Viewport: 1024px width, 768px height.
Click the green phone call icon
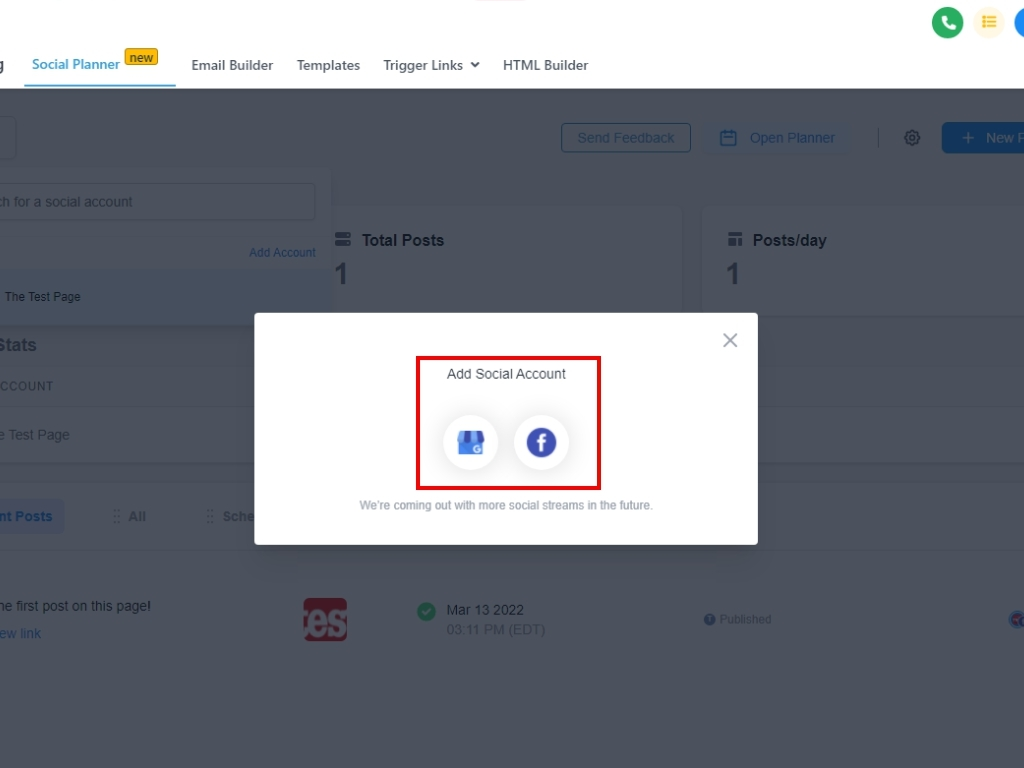coord(947,23)
